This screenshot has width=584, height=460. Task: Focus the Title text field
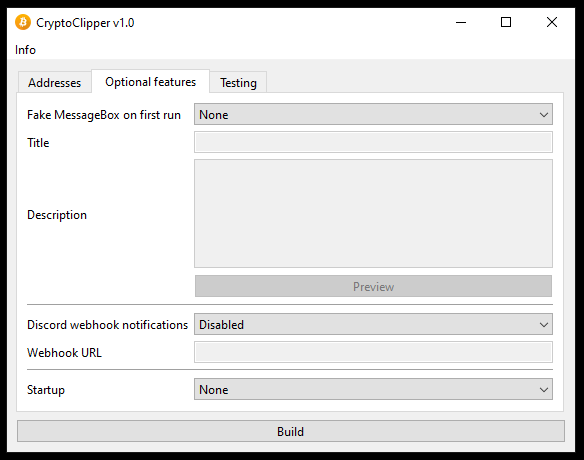[x=373, y=142]
